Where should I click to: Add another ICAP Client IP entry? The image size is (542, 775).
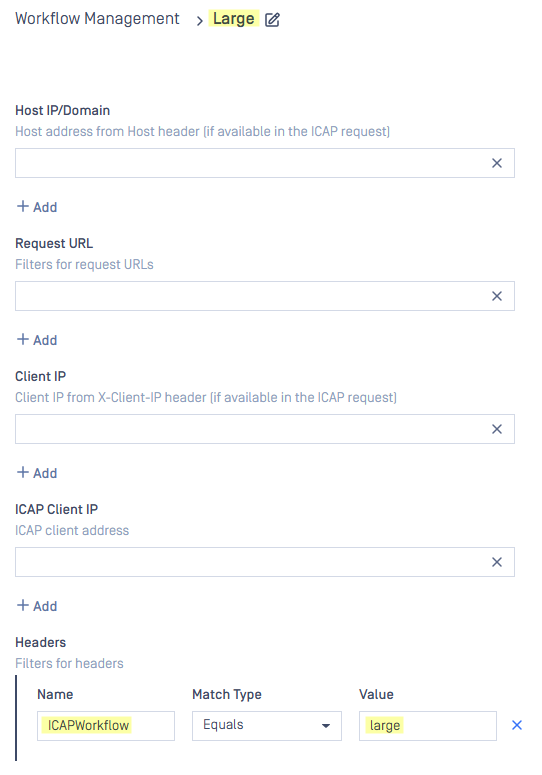(37, 606)
